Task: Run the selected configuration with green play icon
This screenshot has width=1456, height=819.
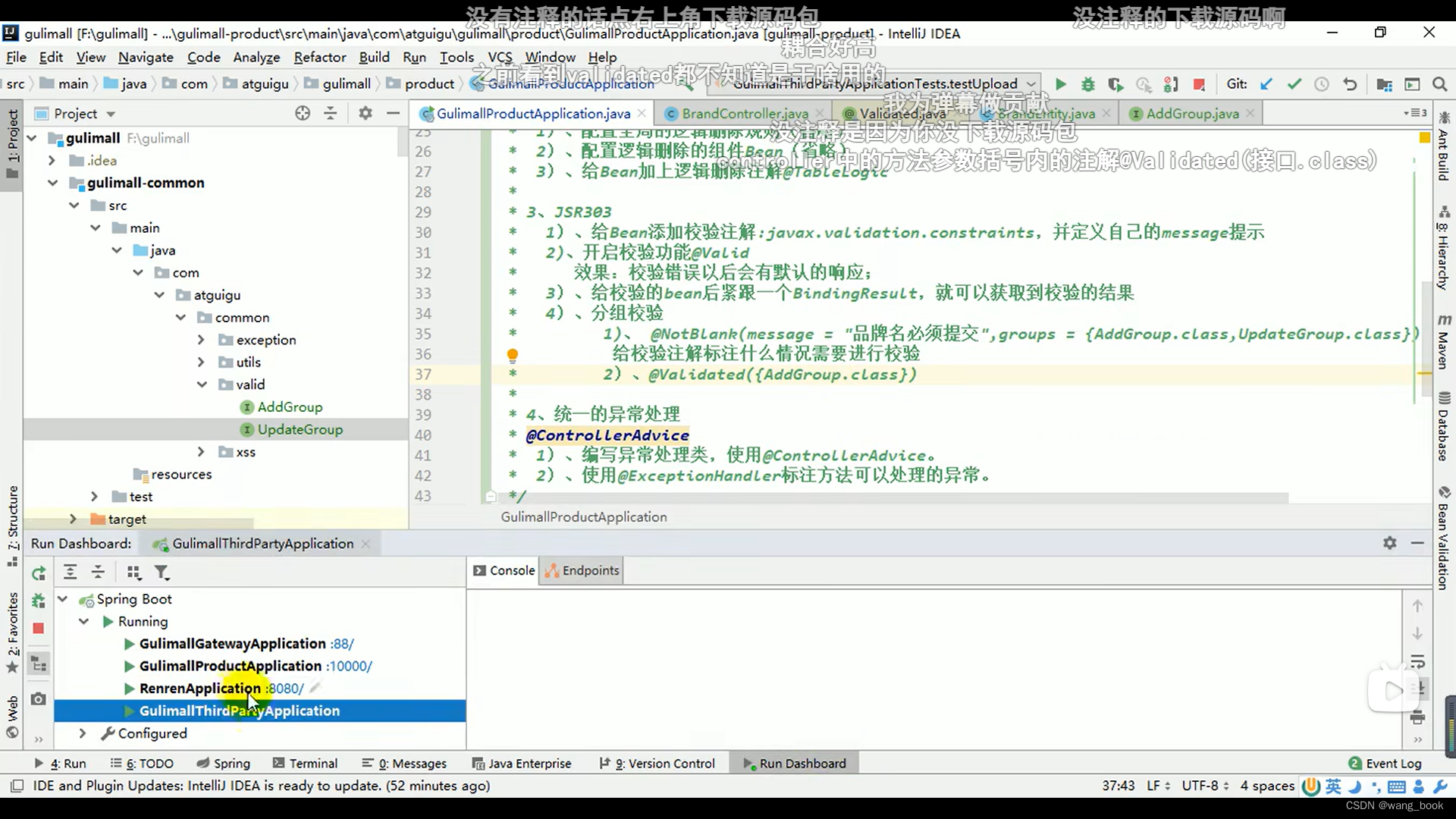Action: point(1061,84)
